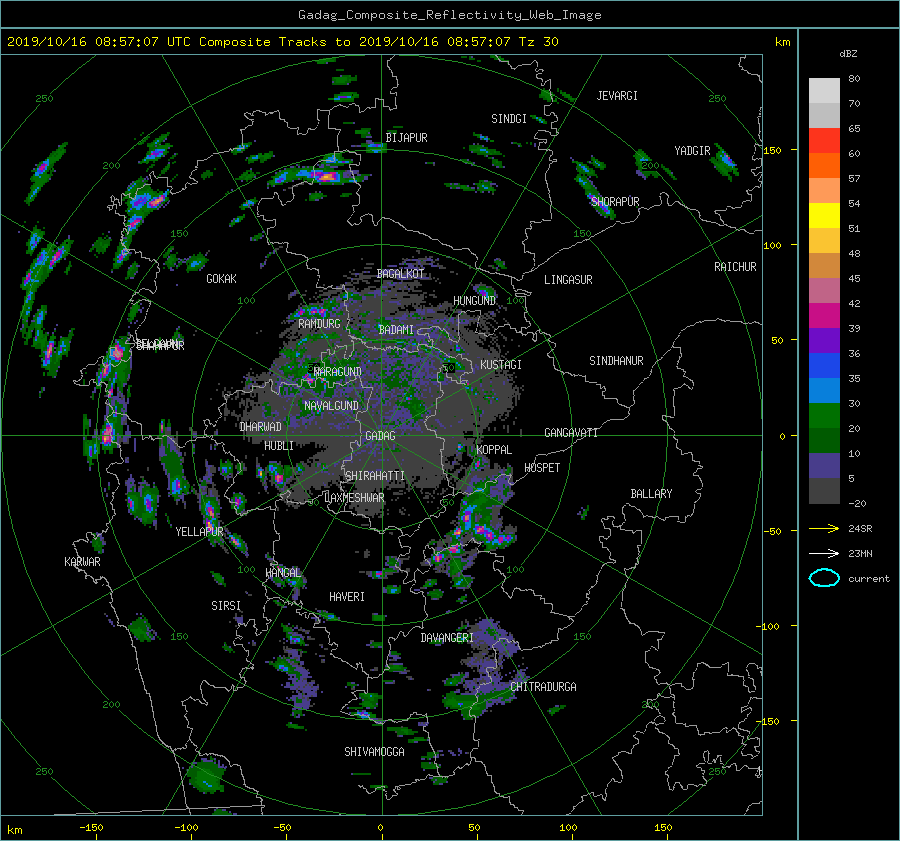Select the red 65 dBZ legend swatch
The image size is (900, 841).
(824, 140)
